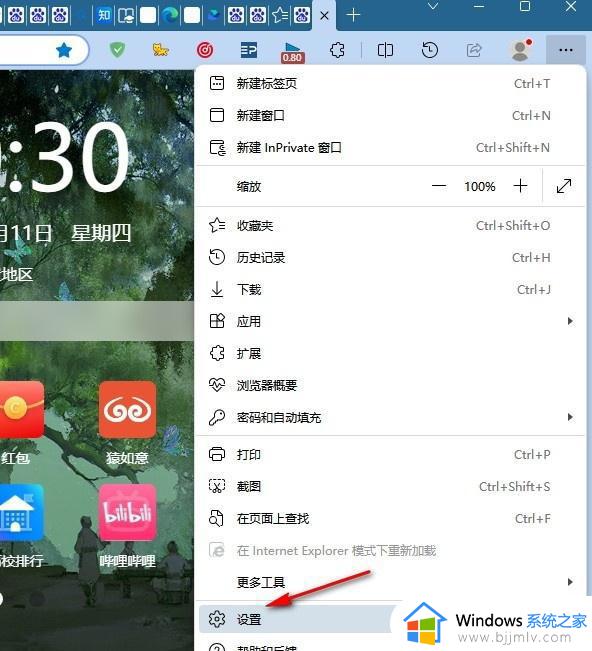Open 下载 from the menu
Screen dimensions: 592x651
click(x=390, y=289)
